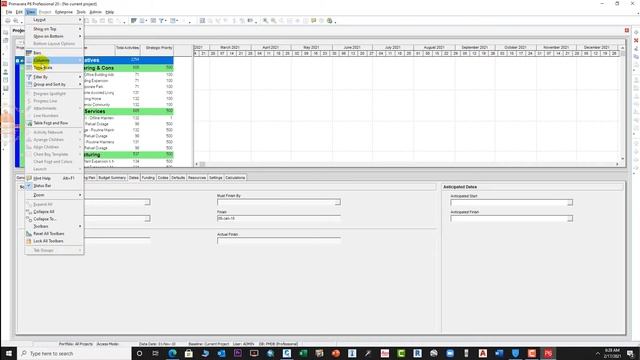Click the Windows Start button
Viewport: 640px width, 360px height.
pos(8,353)
